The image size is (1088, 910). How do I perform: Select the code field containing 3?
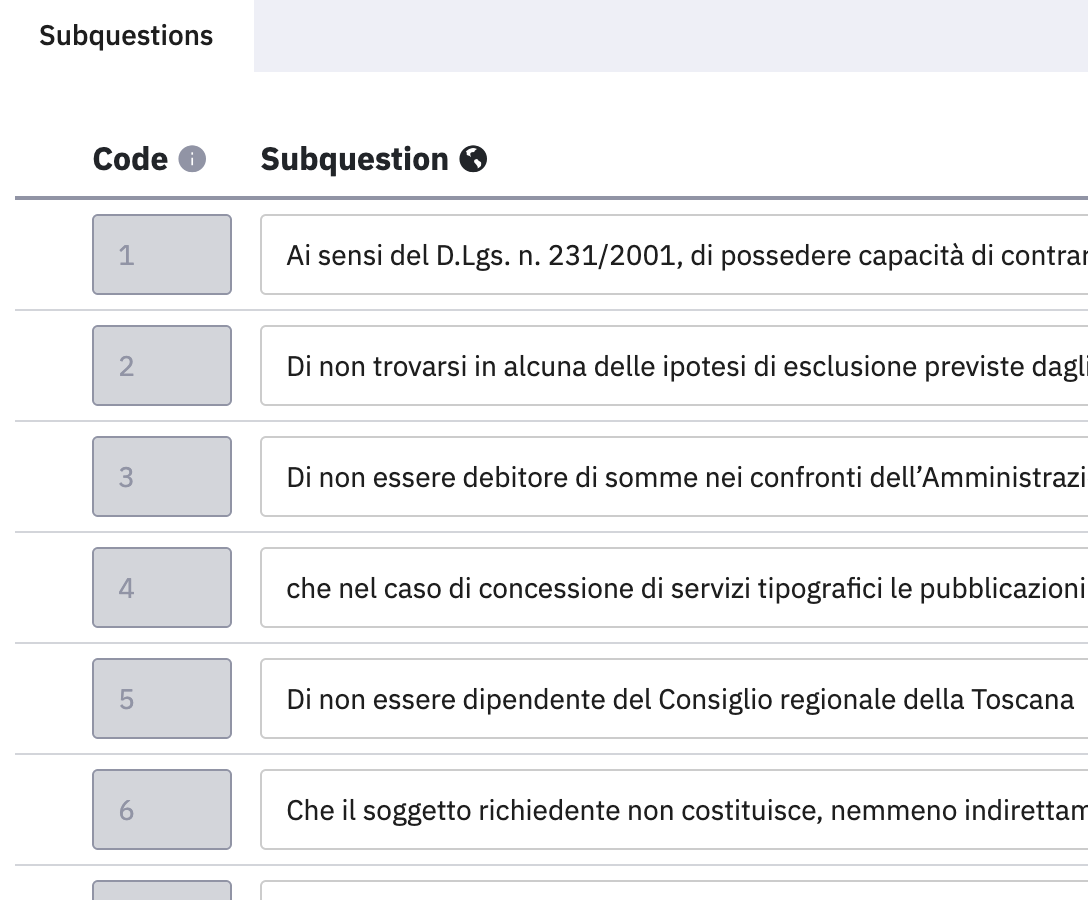161,477
